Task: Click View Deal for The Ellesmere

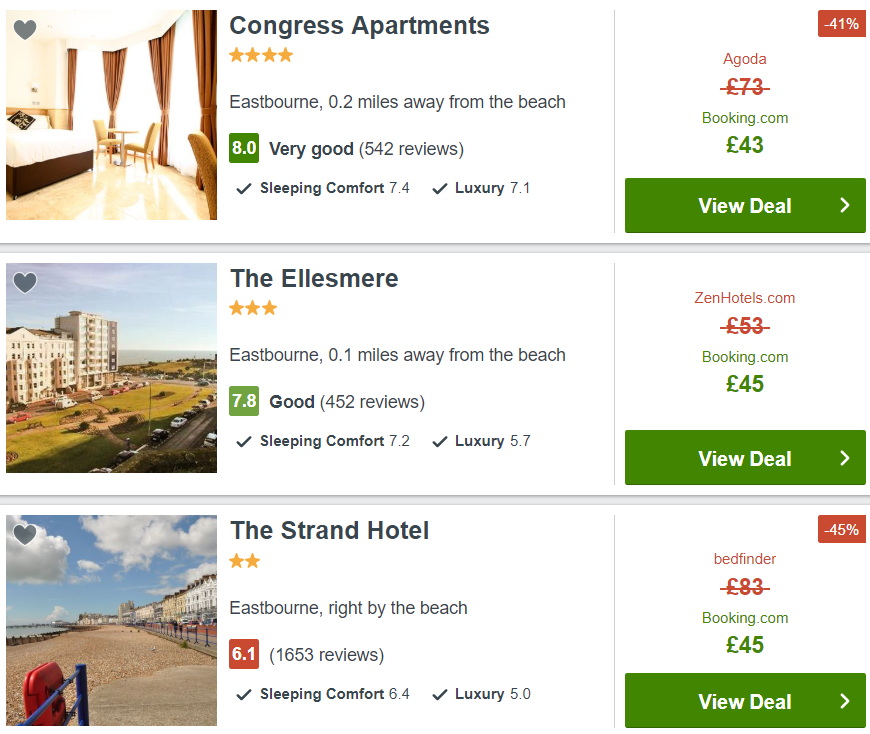Action: (745, 458)
